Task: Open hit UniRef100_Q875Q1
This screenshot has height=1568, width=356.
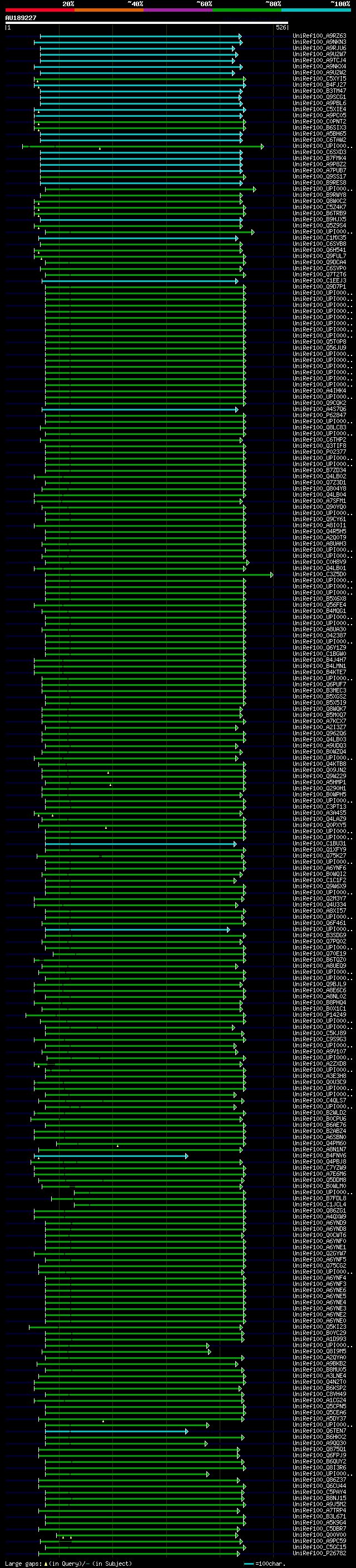Action: click(x=319, y=1450)
